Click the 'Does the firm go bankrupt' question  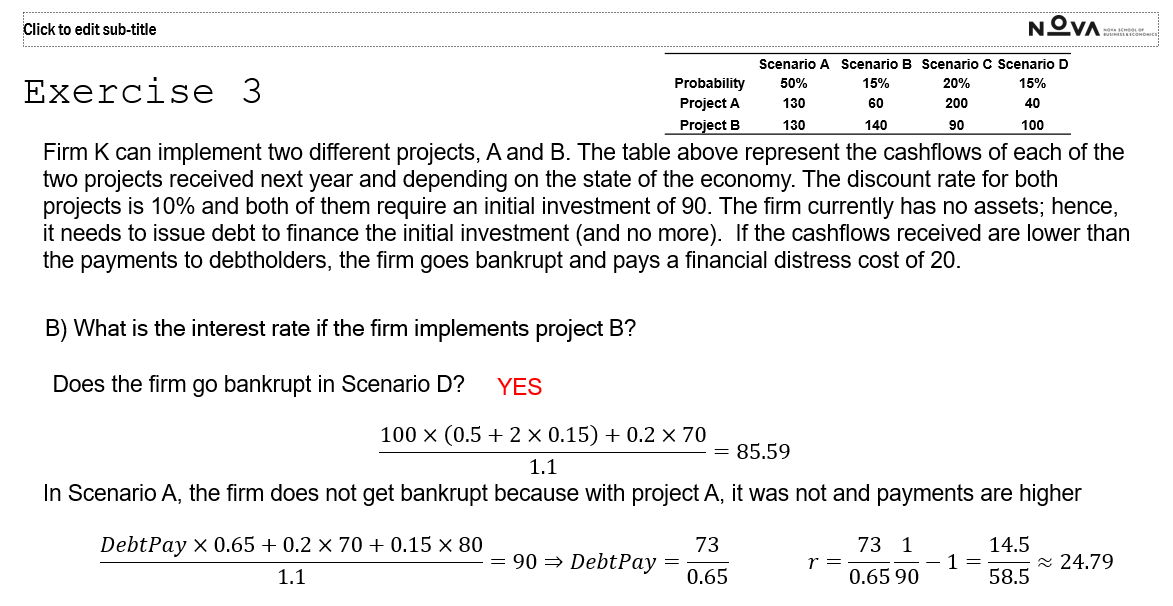(x=258, y=384)
